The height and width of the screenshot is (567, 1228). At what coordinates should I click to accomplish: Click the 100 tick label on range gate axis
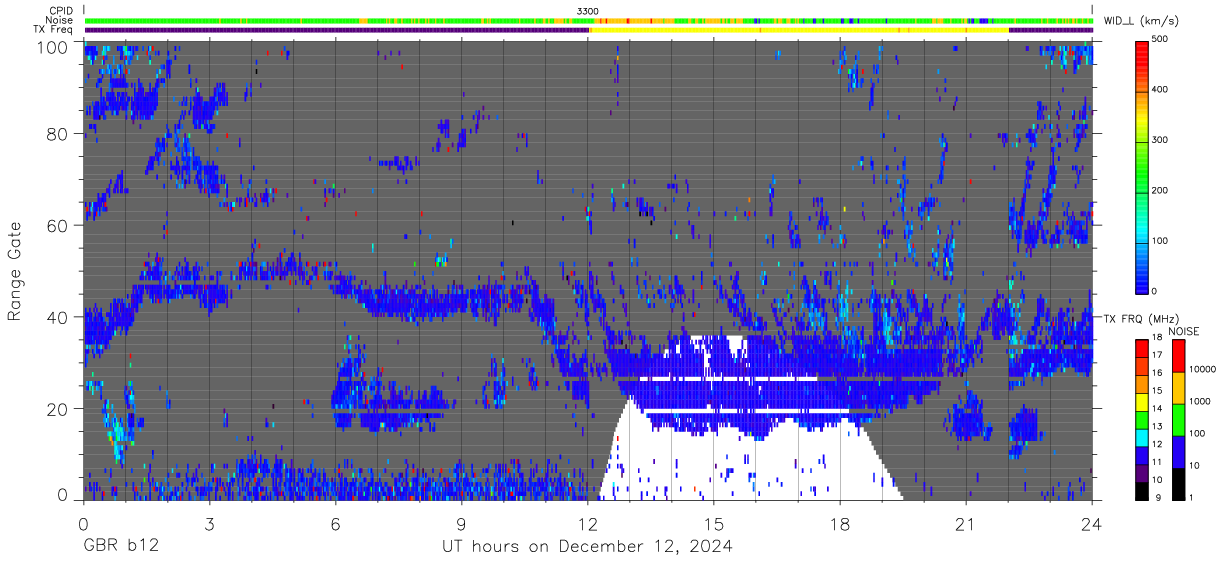(52, 46)
